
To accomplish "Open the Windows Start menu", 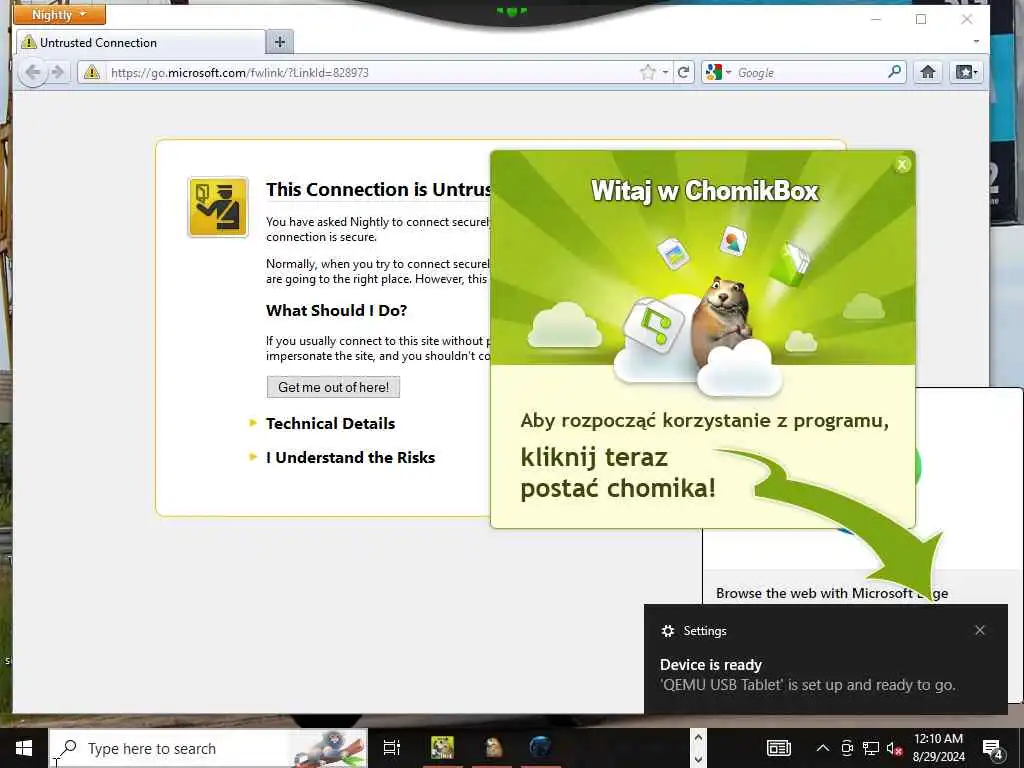I will tap(24, 748).
